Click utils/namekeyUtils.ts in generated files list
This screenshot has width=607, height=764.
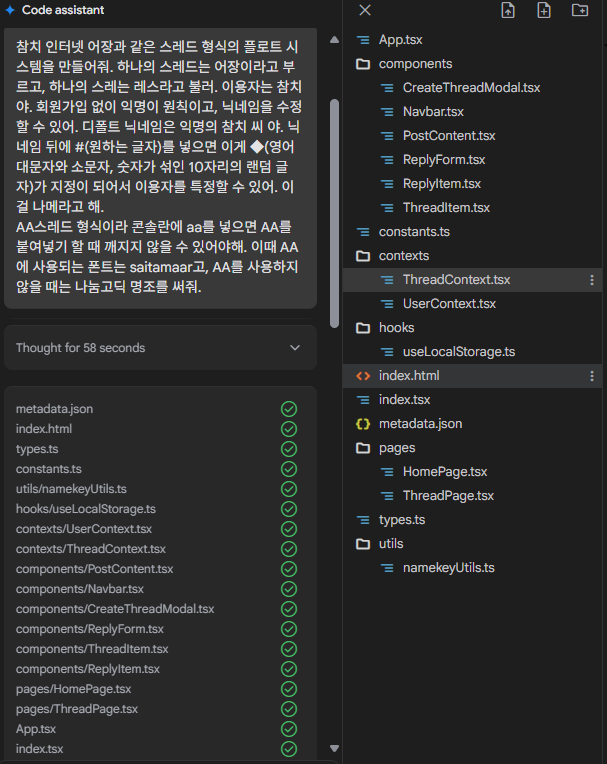[x=71, y=489]
